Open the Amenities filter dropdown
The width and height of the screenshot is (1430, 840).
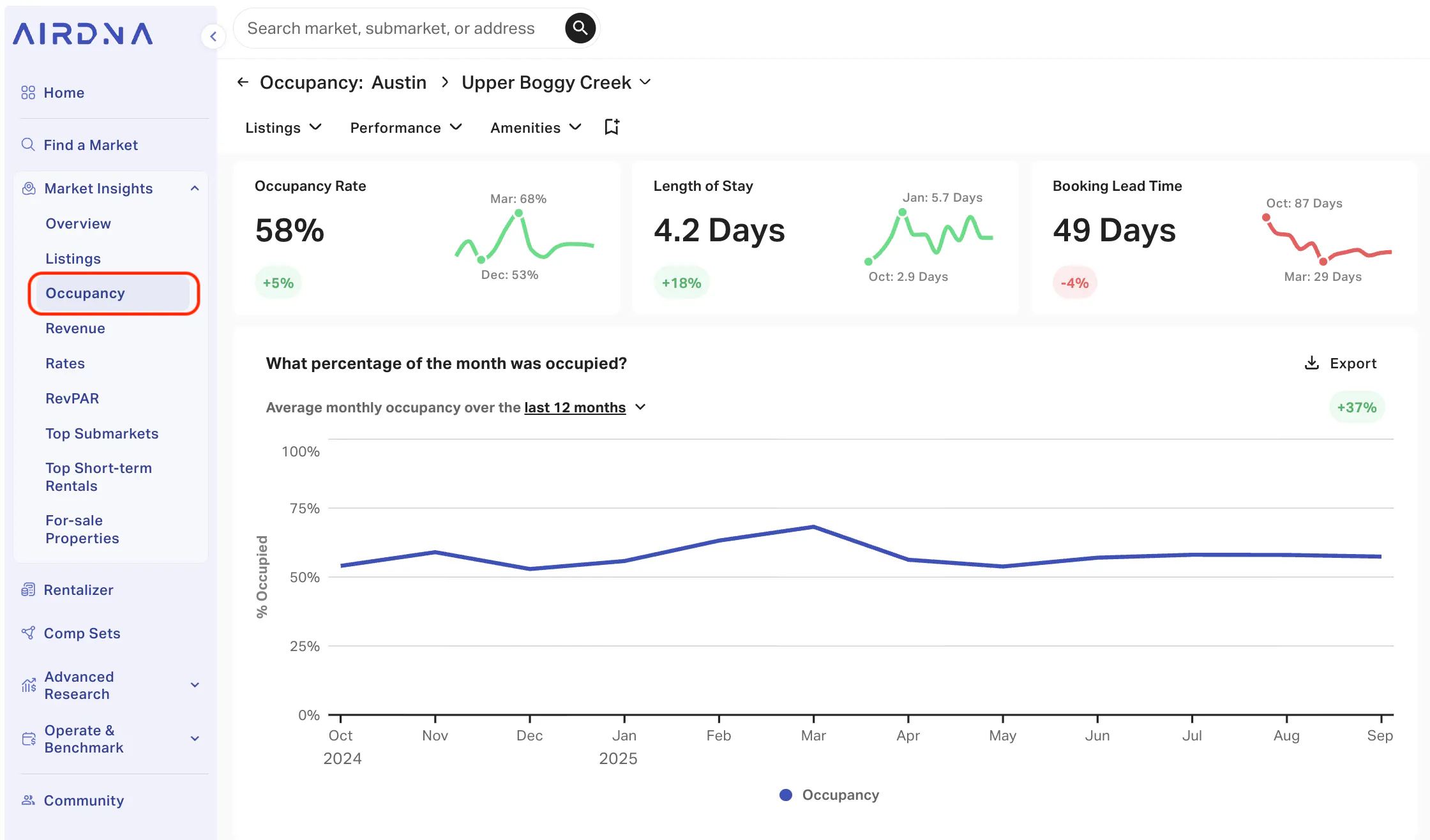coord(536,128)
